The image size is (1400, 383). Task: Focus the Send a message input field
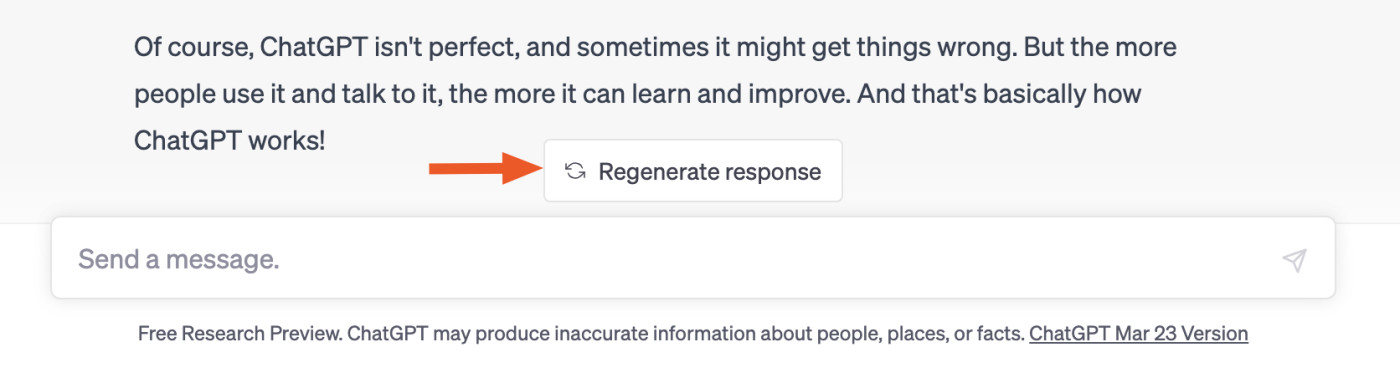click(693, 258)
